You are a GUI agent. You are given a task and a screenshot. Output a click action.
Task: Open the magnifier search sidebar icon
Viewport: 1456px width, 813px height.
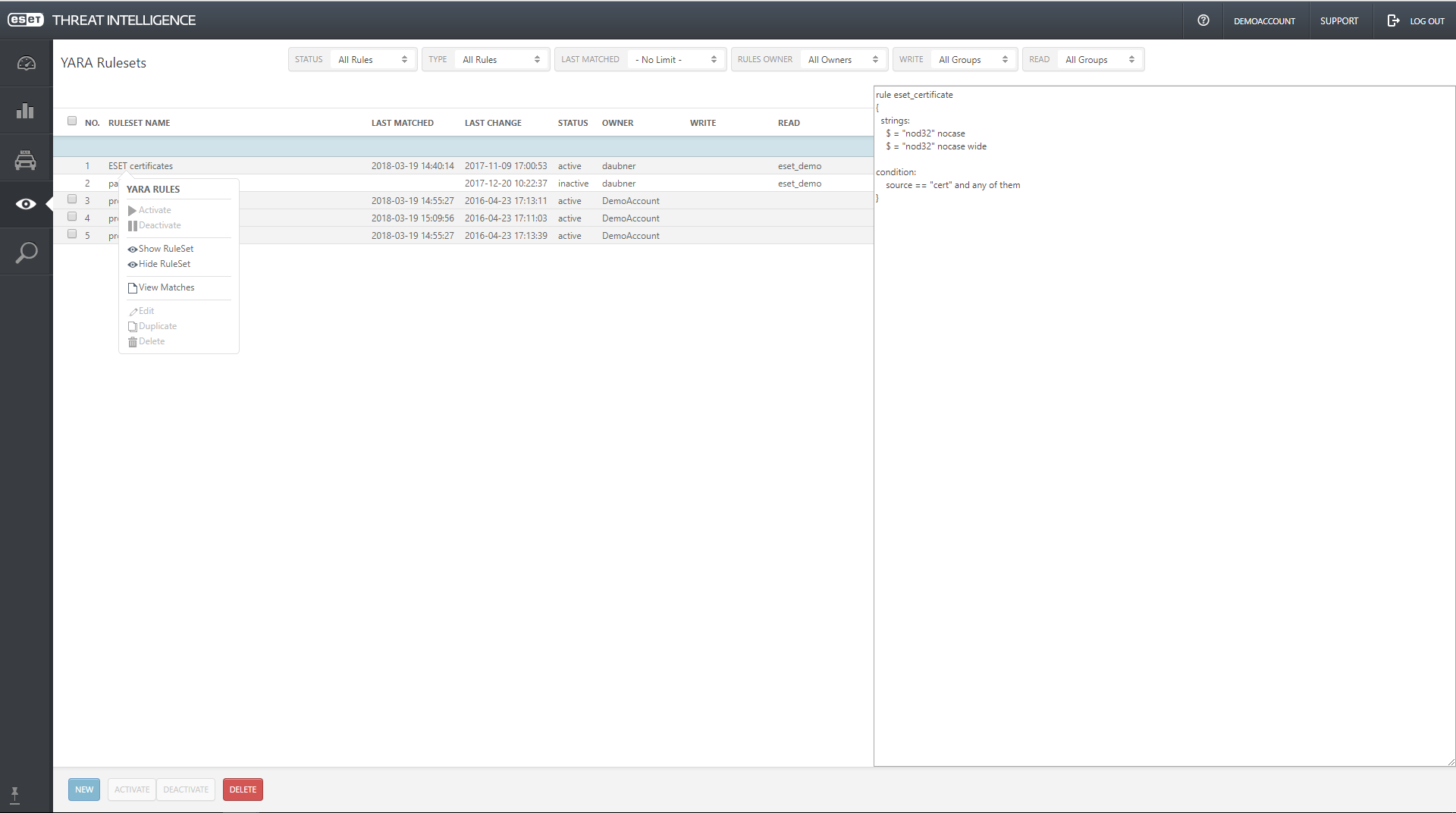(x=26, y=253)
